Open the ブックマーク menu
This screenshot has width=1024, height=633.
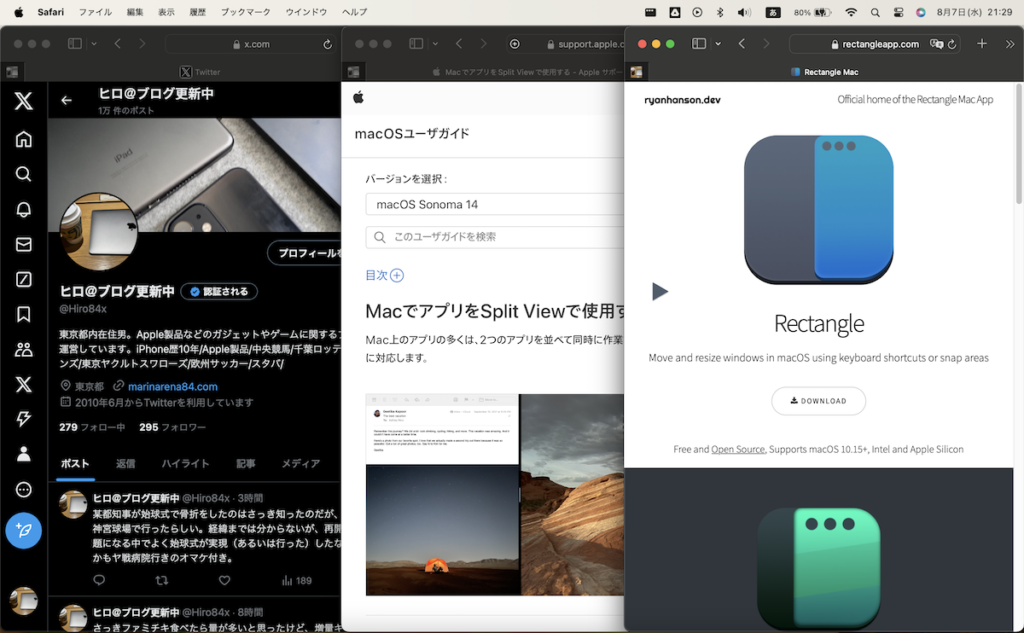coord(245,12)
